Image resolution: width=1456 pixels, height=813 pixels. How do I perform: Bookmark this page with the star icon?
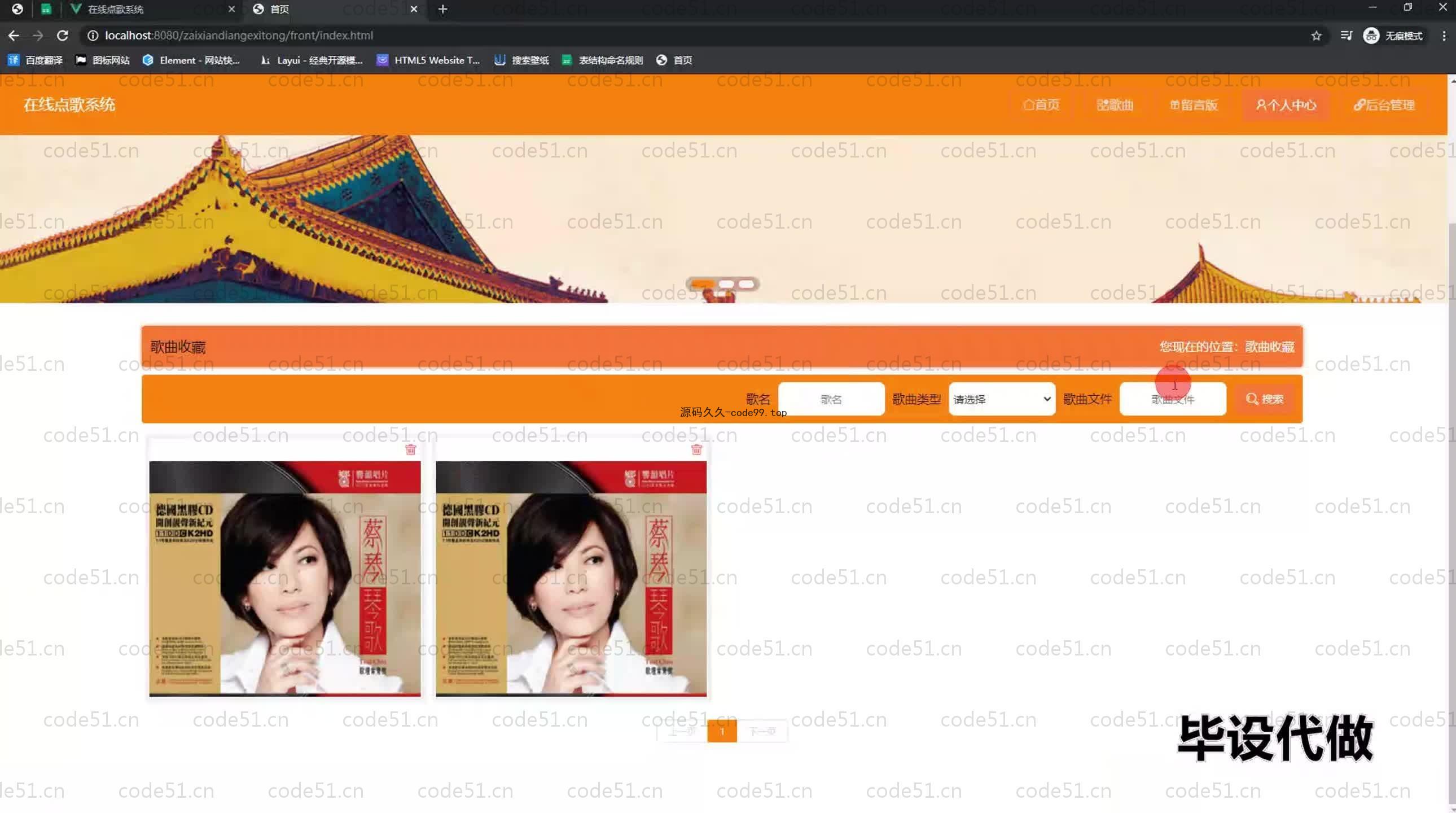coord(1317,36)
